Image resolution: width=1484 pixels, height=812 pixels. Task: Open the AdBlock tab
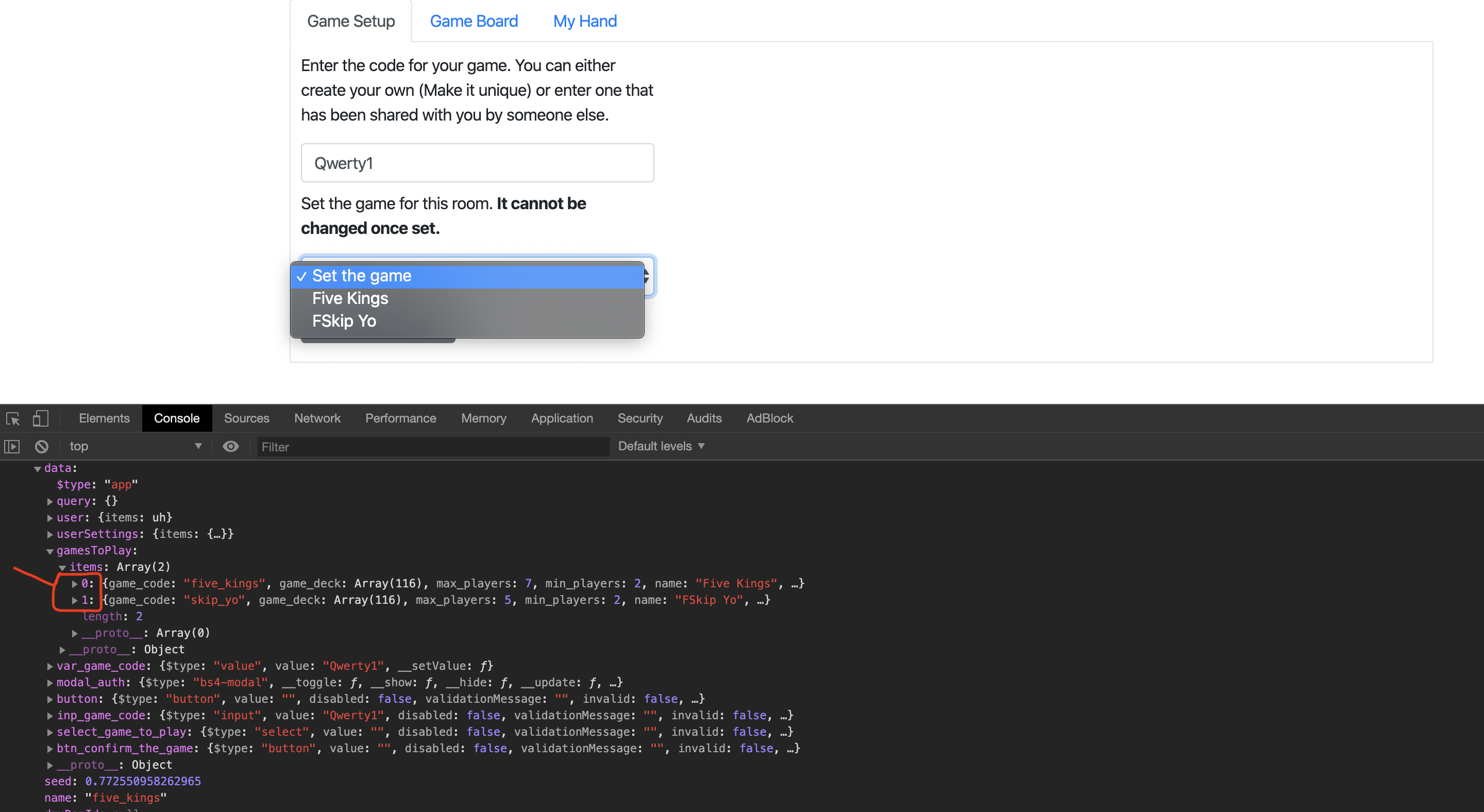coord(770,419)
